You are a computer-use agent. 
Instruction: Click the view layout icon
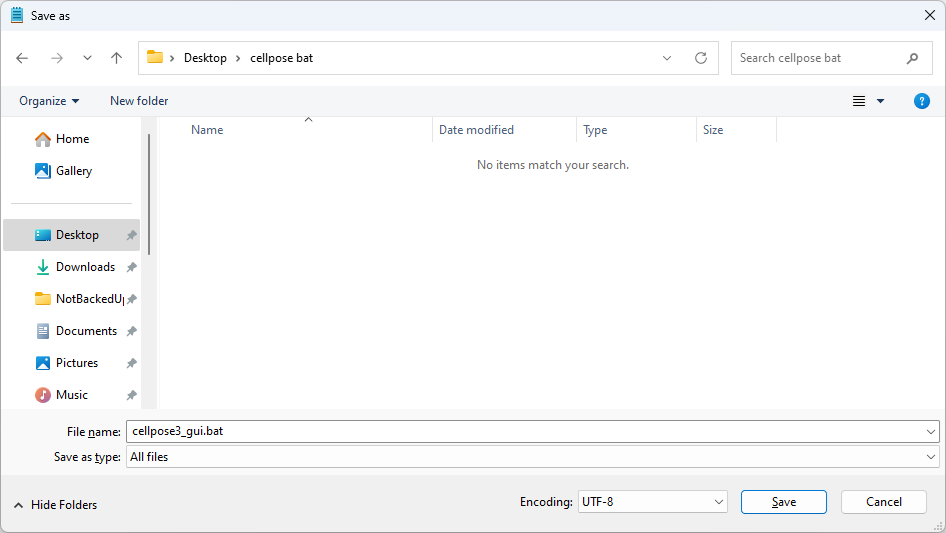pos(859,101)
